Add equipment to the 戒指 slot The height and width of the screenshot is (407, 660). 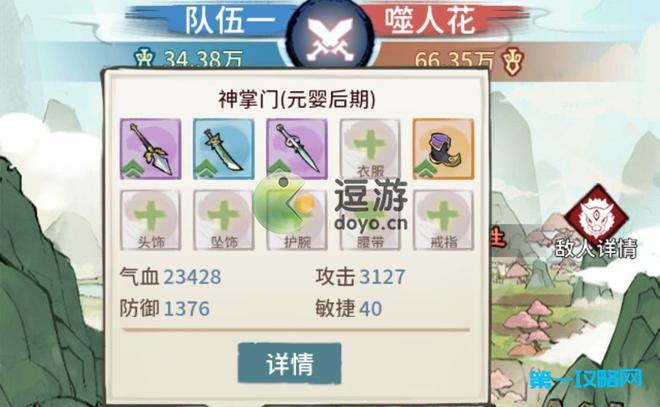pyautogui.click(x=443, y=220)
